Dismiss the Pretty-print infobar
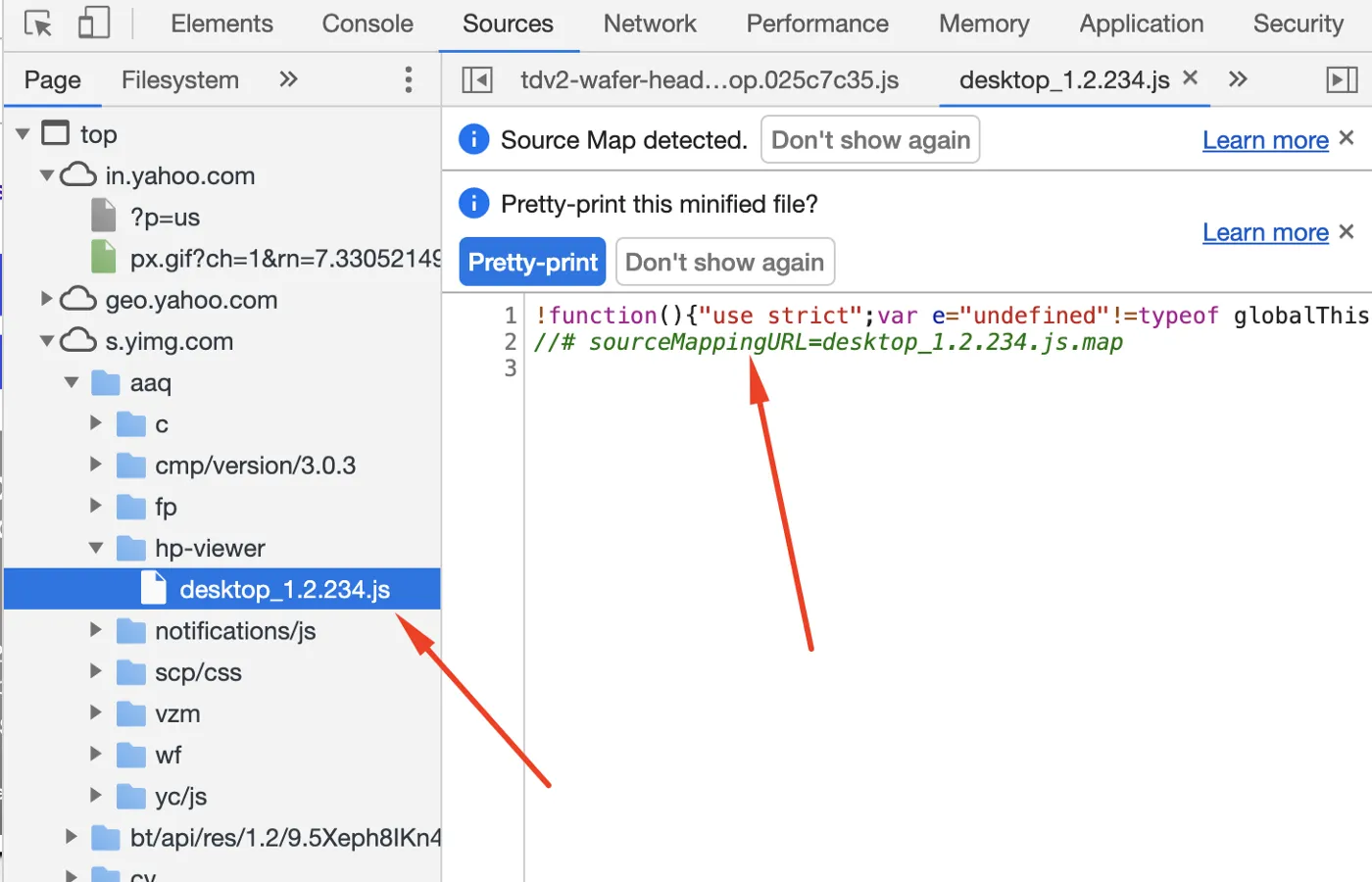 [1347, 231]
